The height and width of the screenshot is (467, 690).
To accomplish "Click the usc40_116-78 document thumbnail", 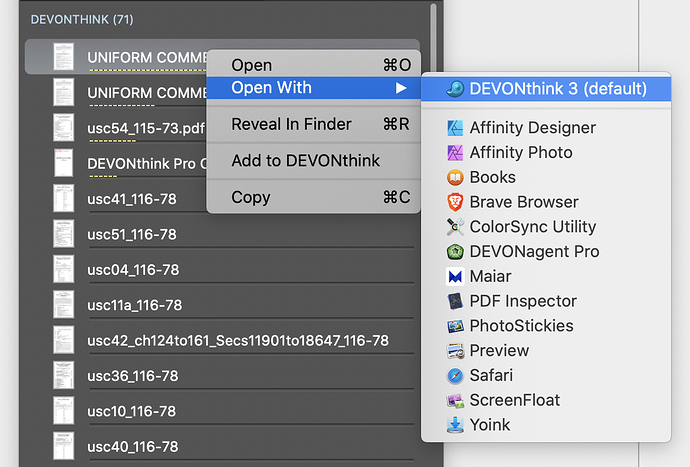I will pos(63,446).
